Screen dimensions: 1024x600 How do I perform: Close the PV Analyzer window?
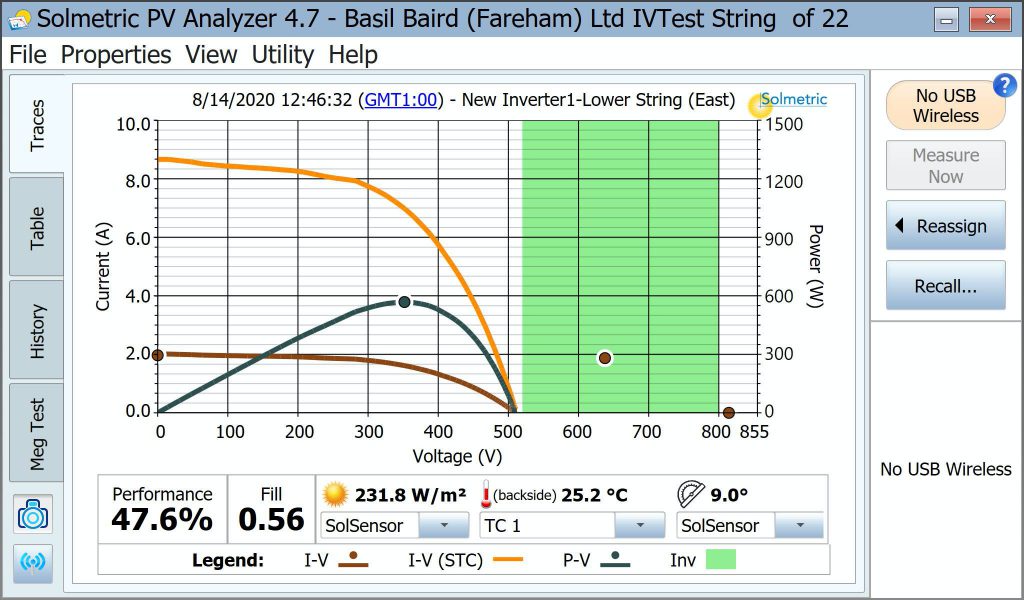pyautogui.click(x=990, y=20)
